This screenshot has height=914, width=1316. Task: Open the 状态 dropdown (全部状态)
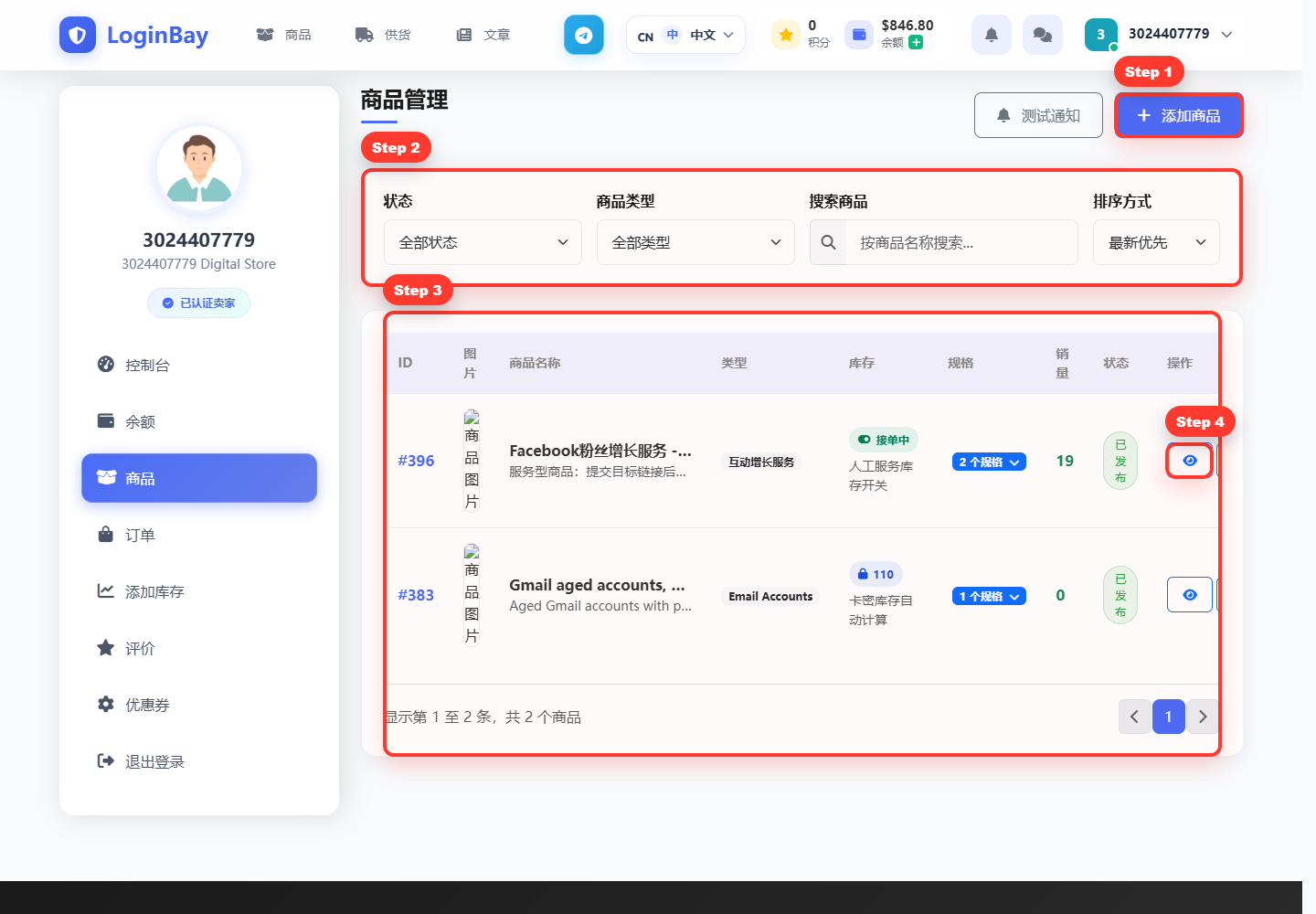[483, 242]
